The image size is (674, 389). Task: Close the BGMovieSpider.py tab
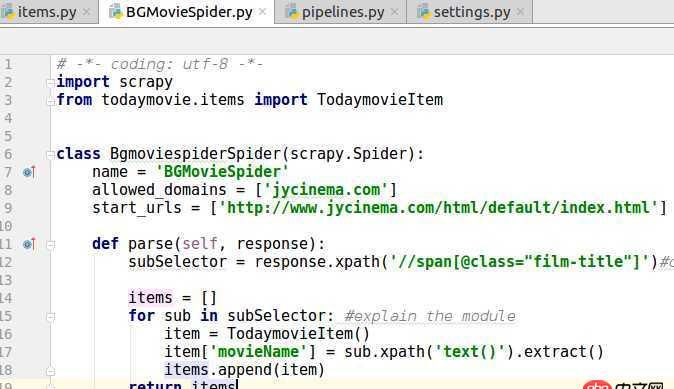262,12
